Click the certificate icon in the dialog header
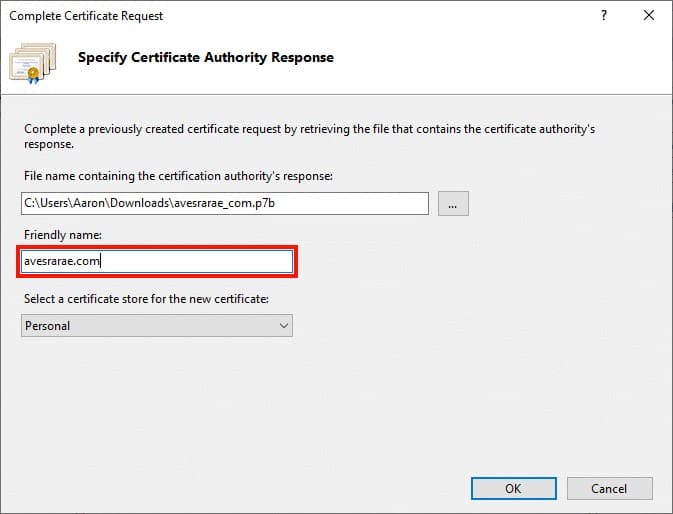 click(32, 61)
